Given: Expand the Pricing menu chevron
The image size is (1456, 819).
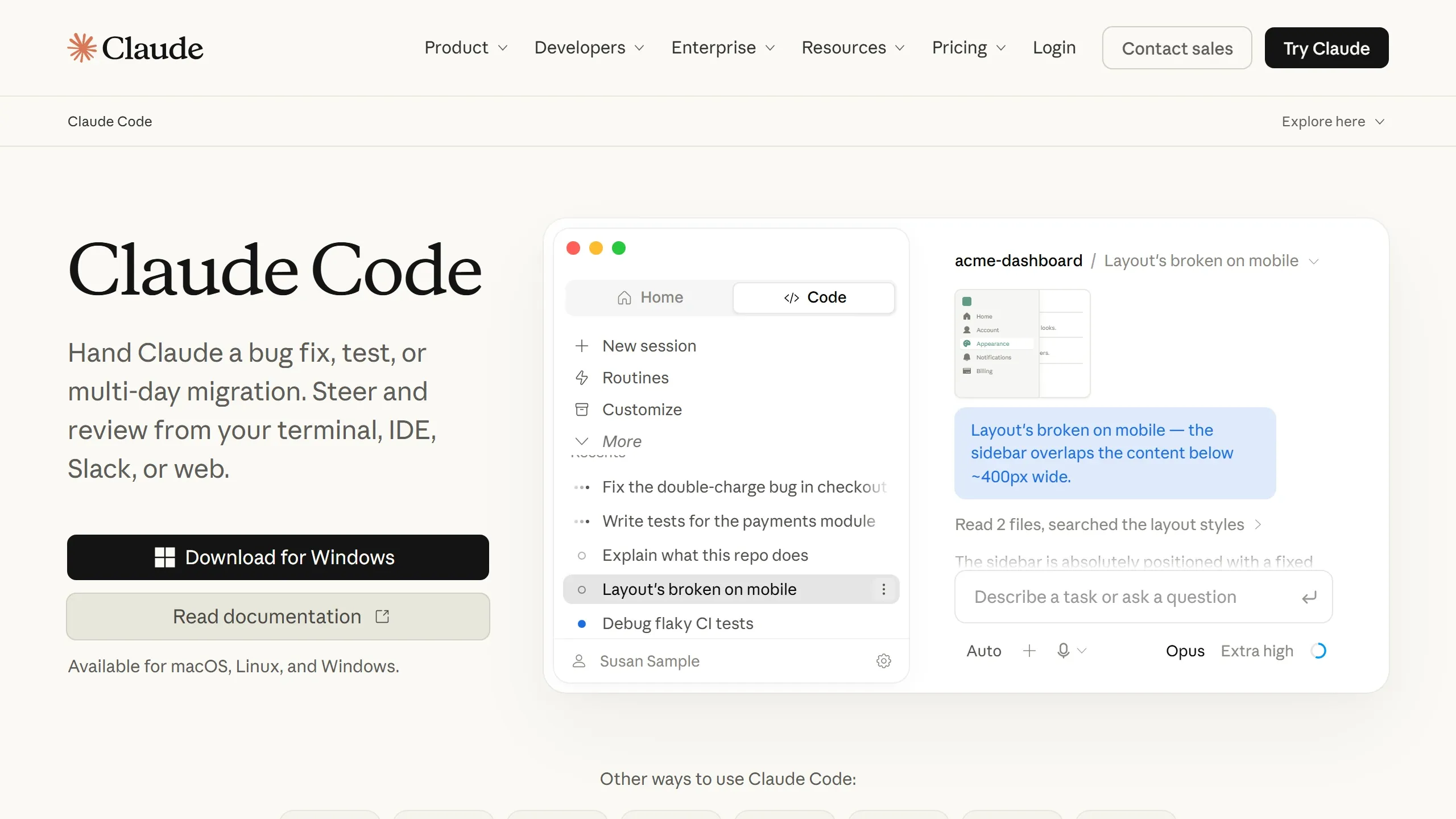Looking at the screenshot, I should [1001, 48].
